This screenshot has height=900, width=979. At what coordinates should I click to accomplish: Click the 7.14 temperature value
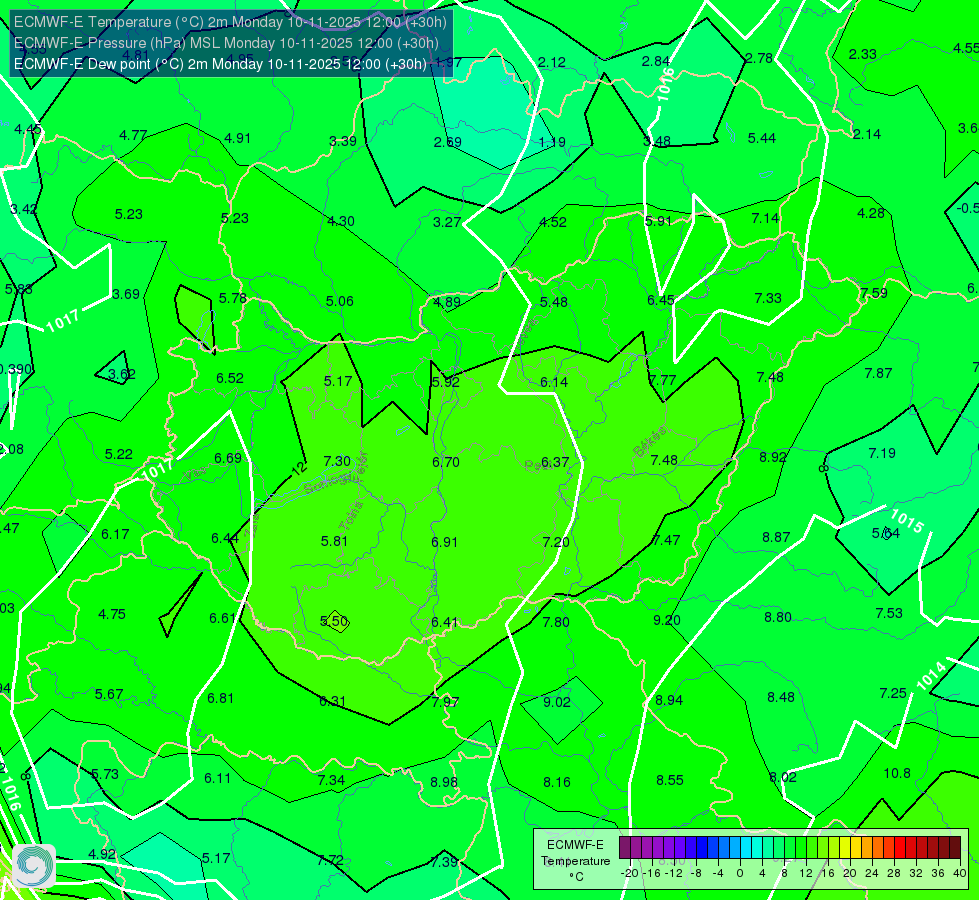click(765, 219)
